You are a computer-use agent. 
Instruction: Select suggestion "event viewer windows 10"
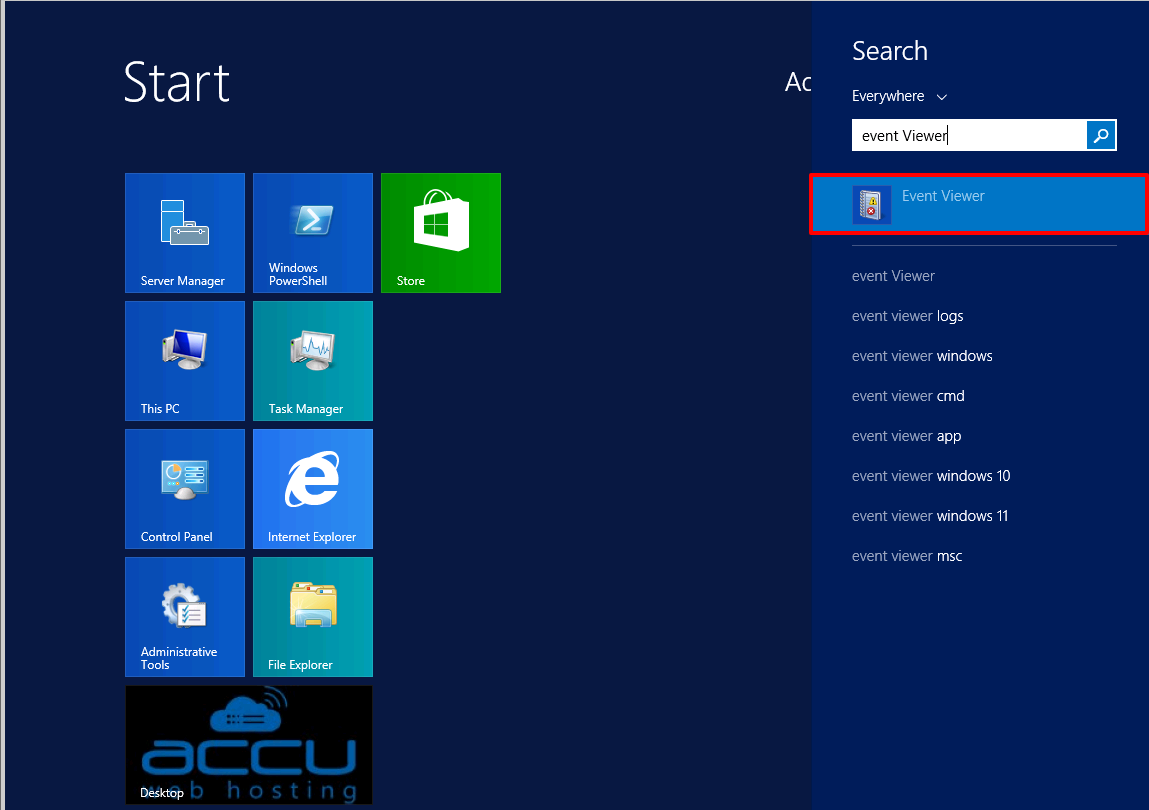pos(931,476)
